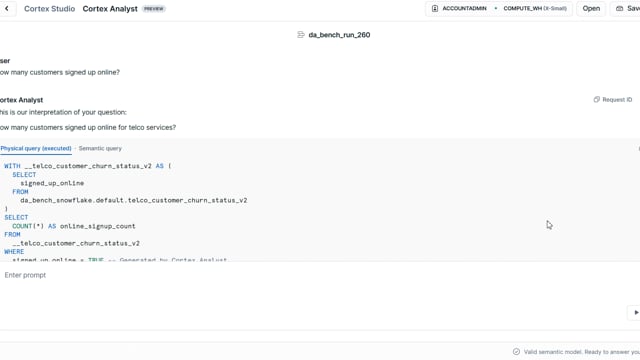Viewport: 640px width, 360px height.
Task: Click the back arrow icon
Action: 7,9
